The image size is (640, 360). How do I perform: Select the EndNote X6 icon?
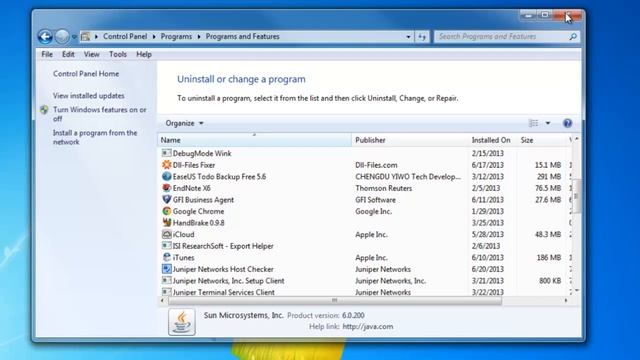(166, 188)
